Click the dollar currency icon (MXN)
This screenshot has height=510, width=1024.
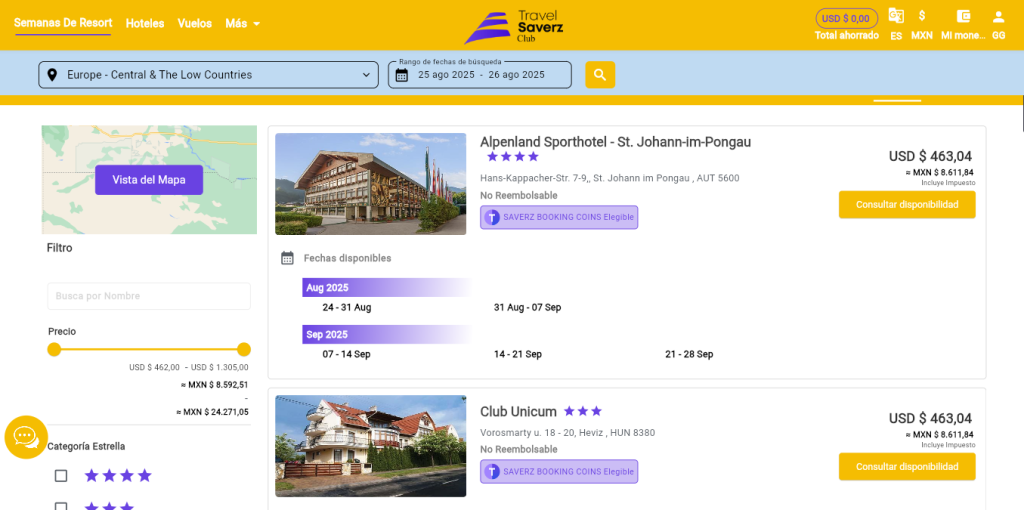(921, 16)
